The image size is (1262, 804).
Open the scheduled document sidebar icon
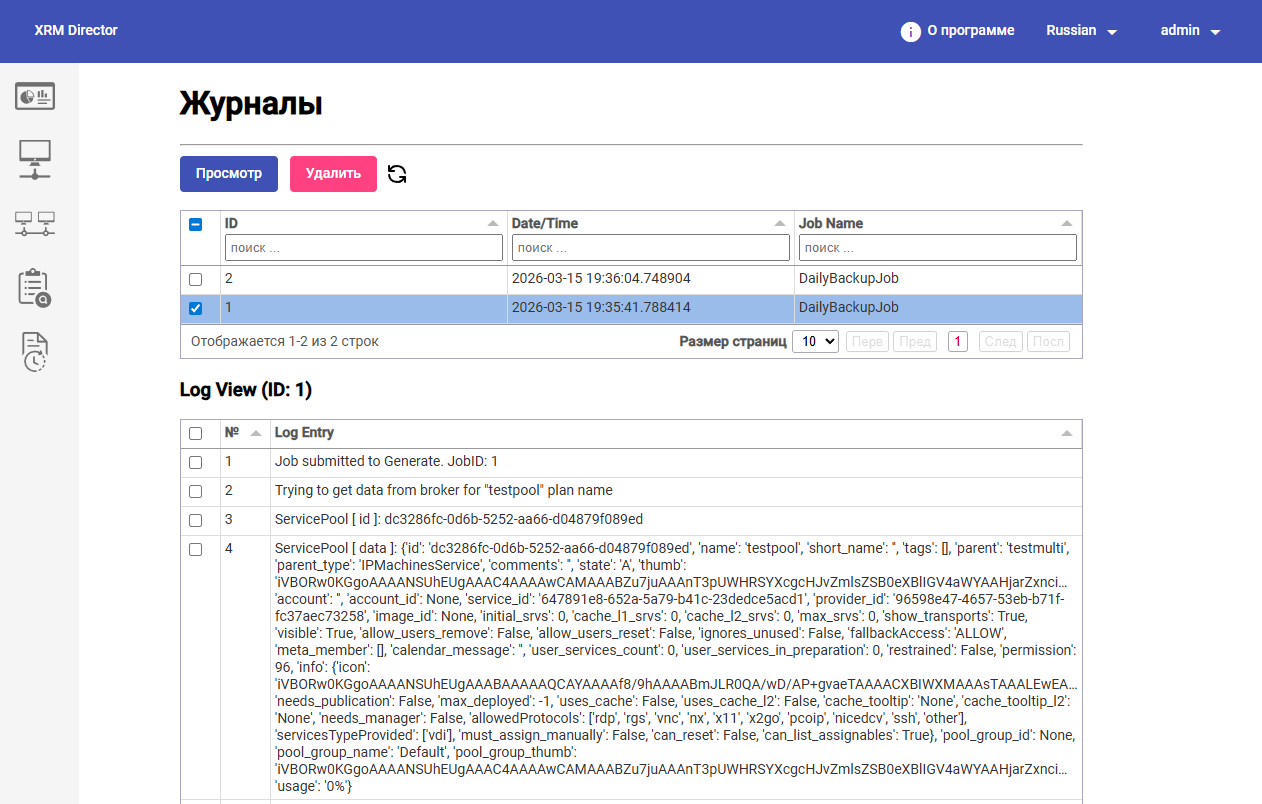pos(35,352)
